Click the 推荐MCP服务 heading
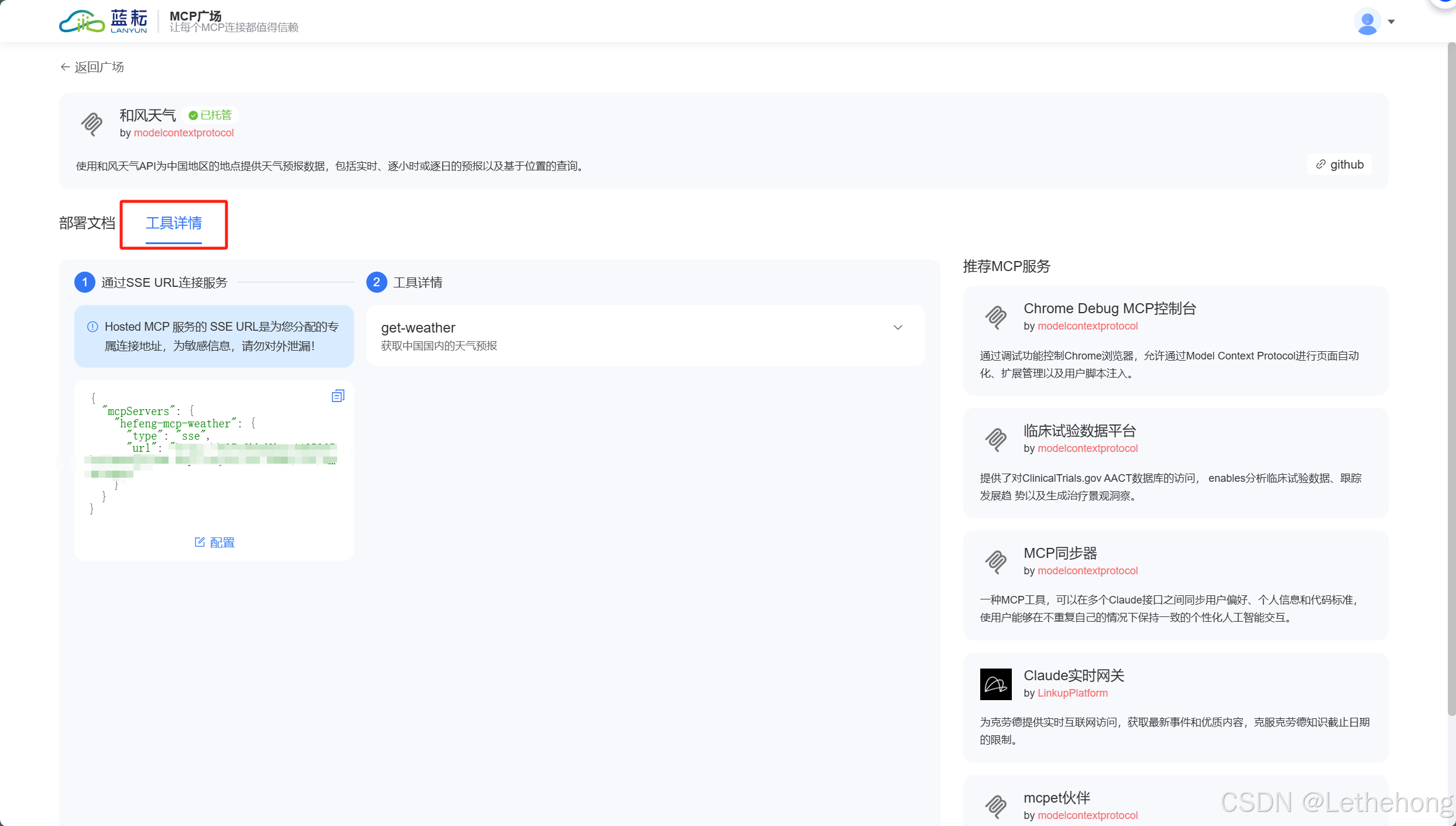The image size is (1456, 826). (1007, 266)
